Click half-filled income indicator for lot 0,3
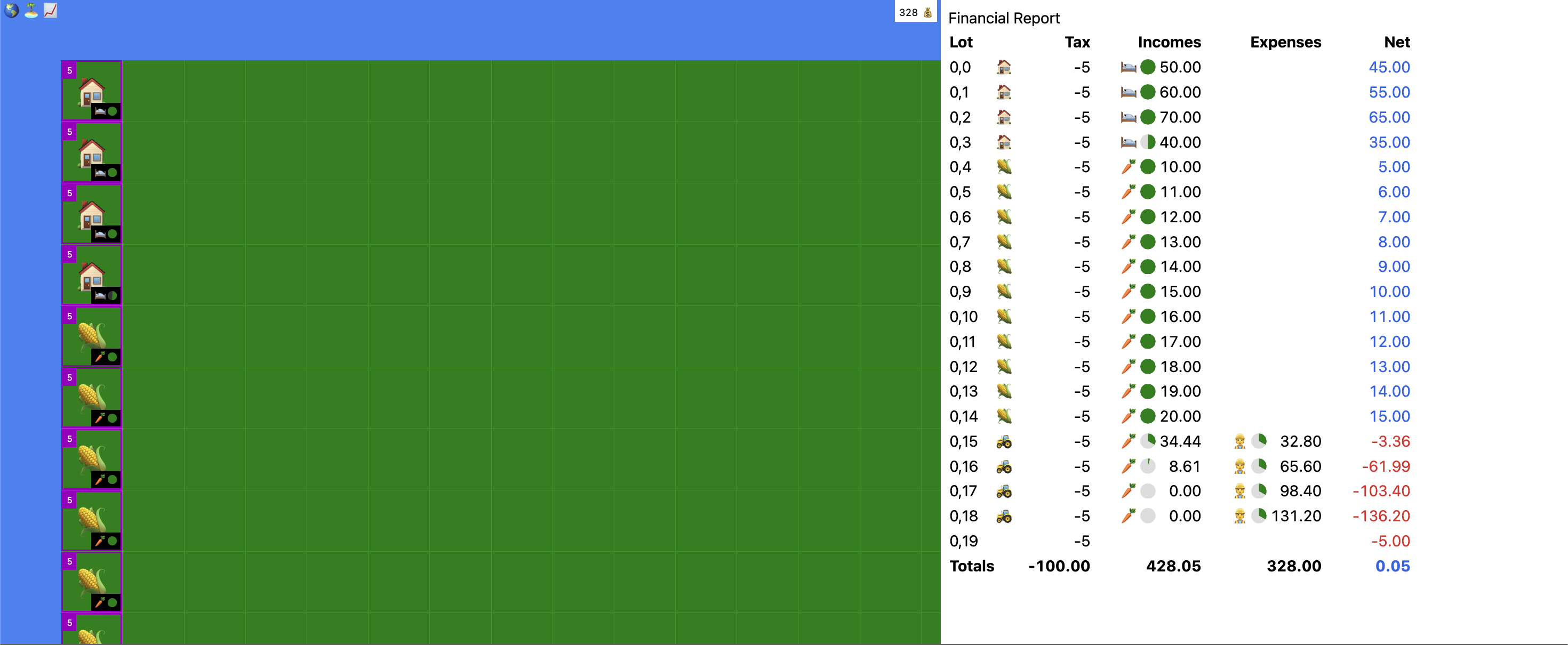This screenshot has height=645, width=1568. pos(1147,142)
